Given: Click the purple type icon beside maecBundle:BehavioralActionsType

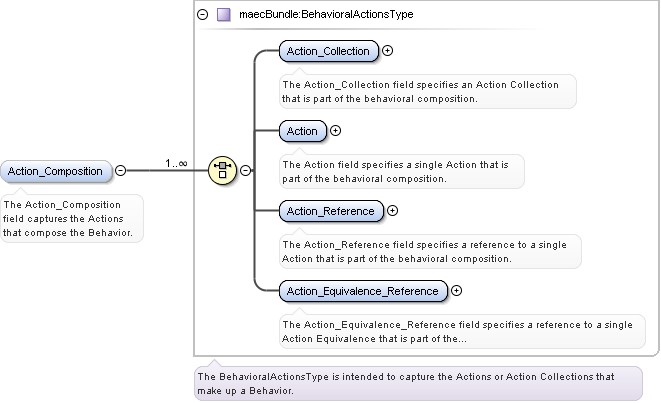Looking at the screenshot, I should coord(223,15).
